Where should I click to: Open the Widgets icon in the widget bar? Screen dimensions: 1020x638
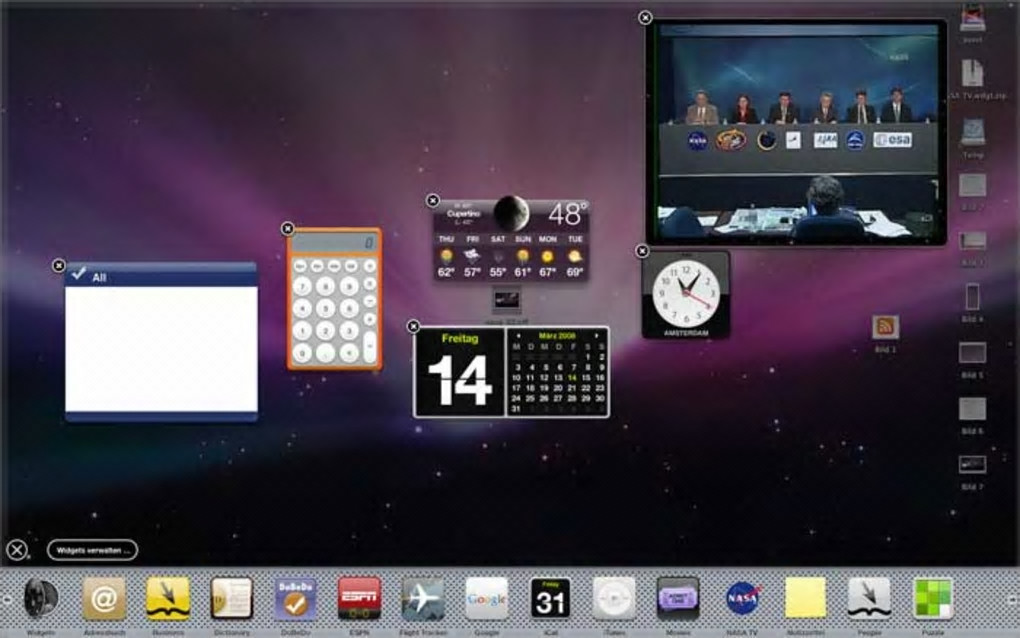[40, 598]
